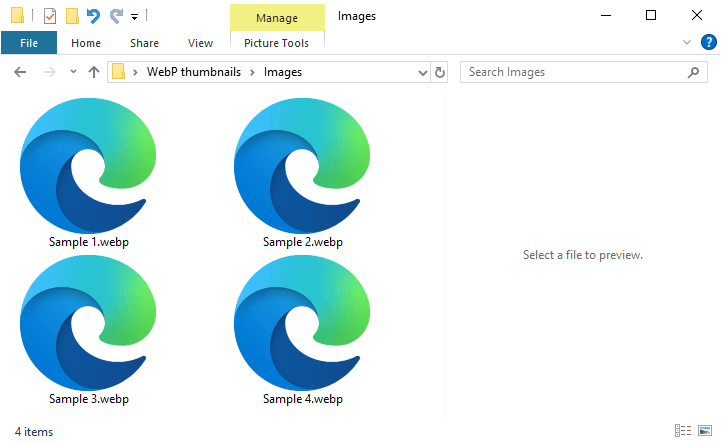This screenshot has width=721, height=444.
Task: Go back with the Back arrow
Action: pos(20,72)
